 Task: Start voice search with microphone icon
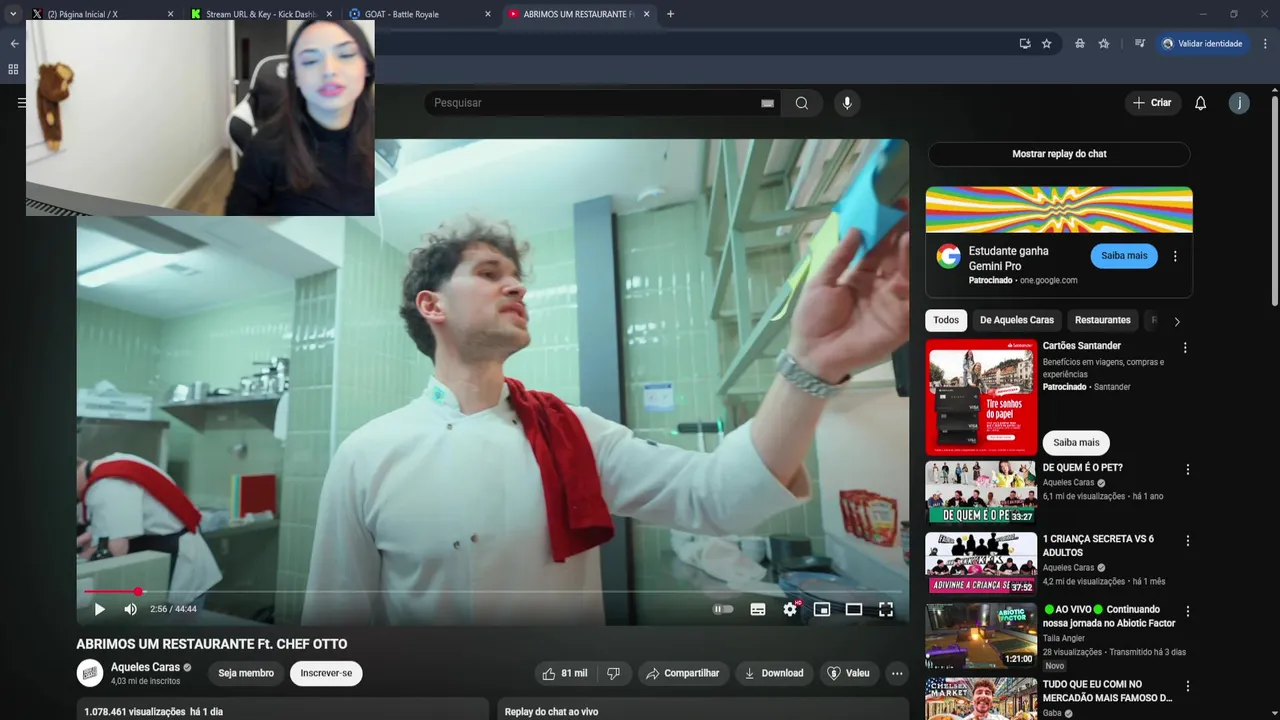(847, 103)
